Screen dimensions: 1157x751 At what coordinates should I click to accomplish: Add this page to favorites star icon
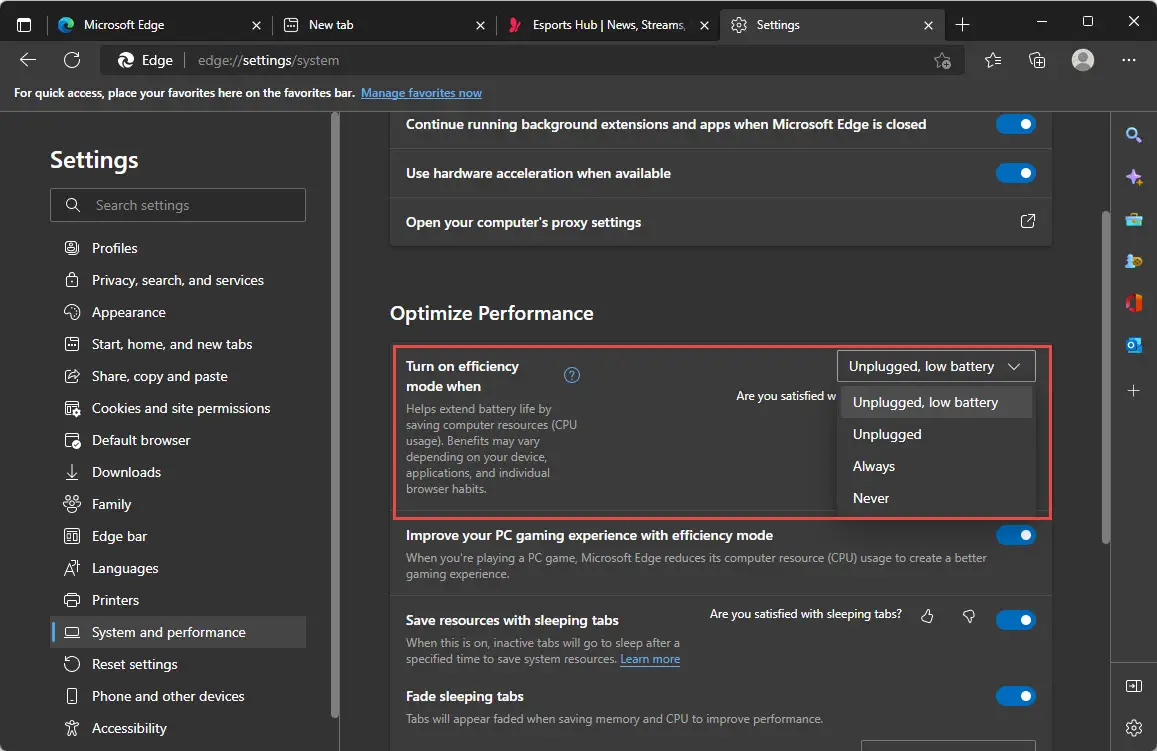[x=942, y=60]
